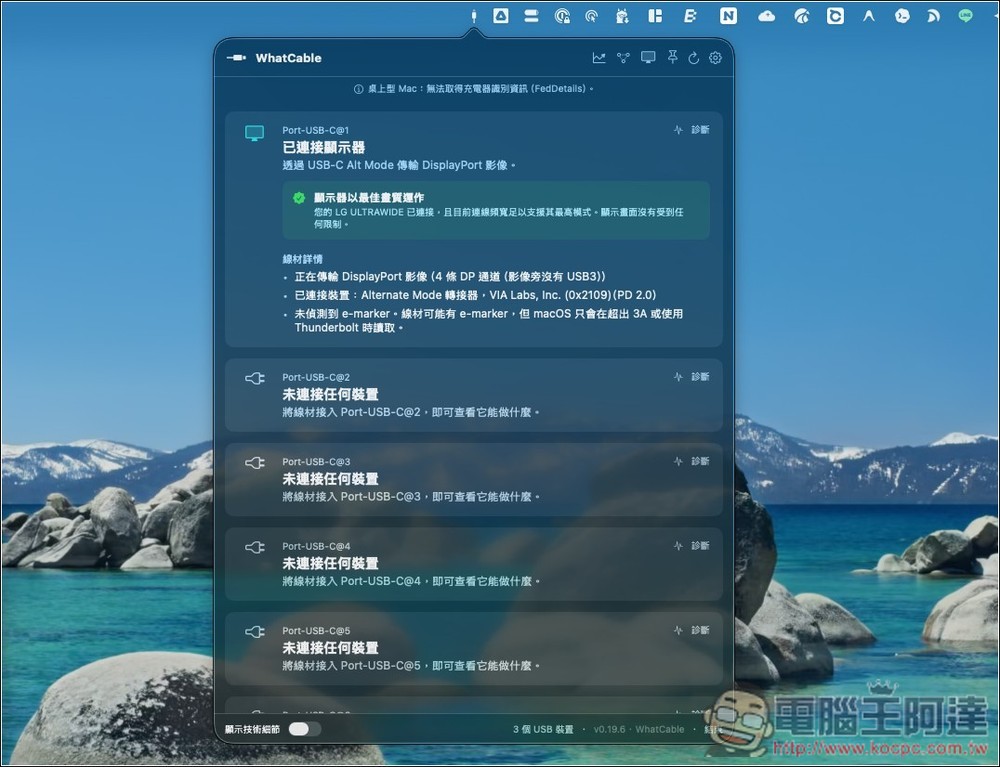
Task: Open the Notion N menu bar icon
Action: [x=728, y=16]
